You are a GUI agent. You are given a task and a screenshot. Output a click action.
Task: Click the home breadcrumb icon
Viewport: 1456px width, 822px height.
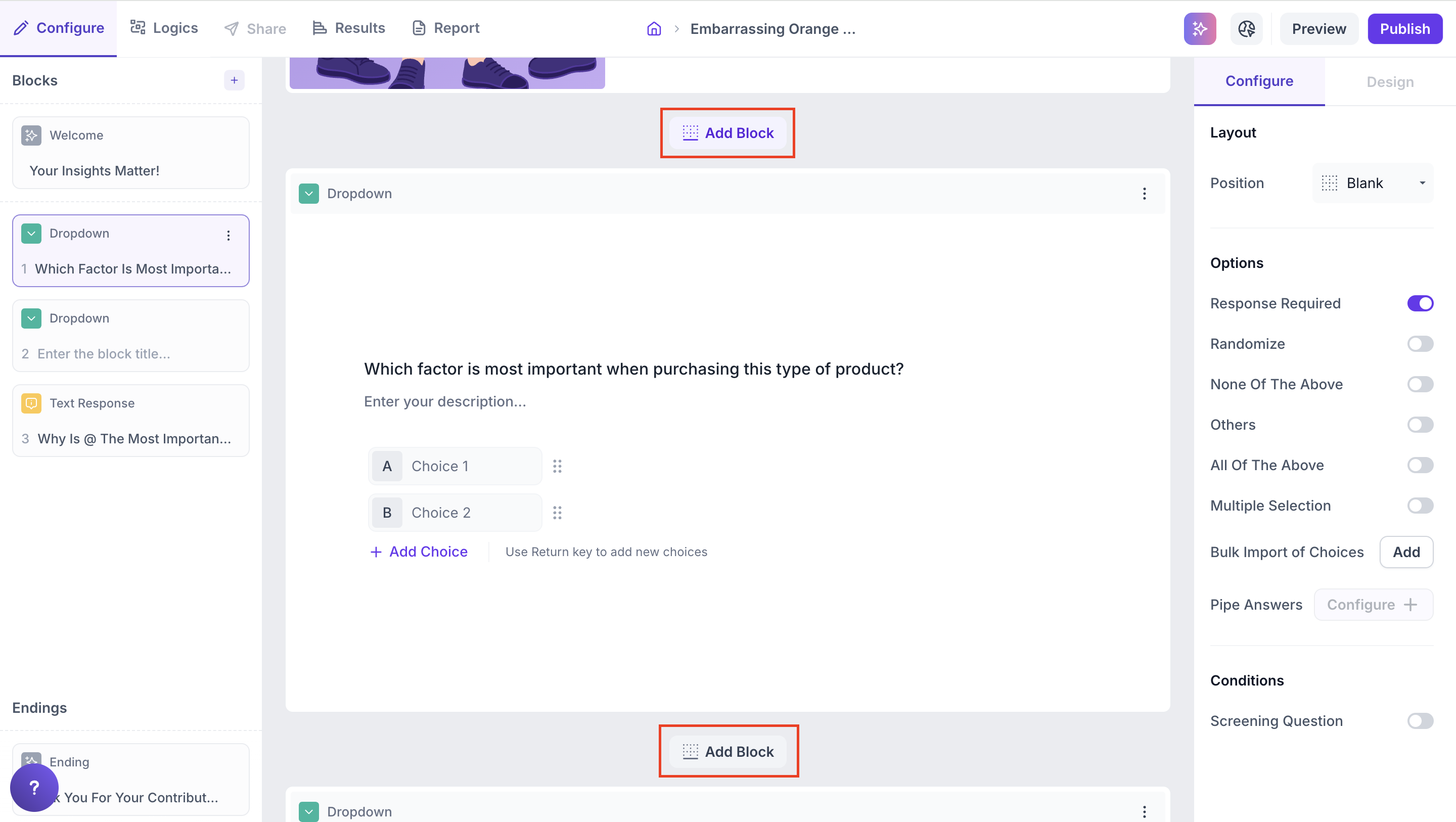[654, 29]
